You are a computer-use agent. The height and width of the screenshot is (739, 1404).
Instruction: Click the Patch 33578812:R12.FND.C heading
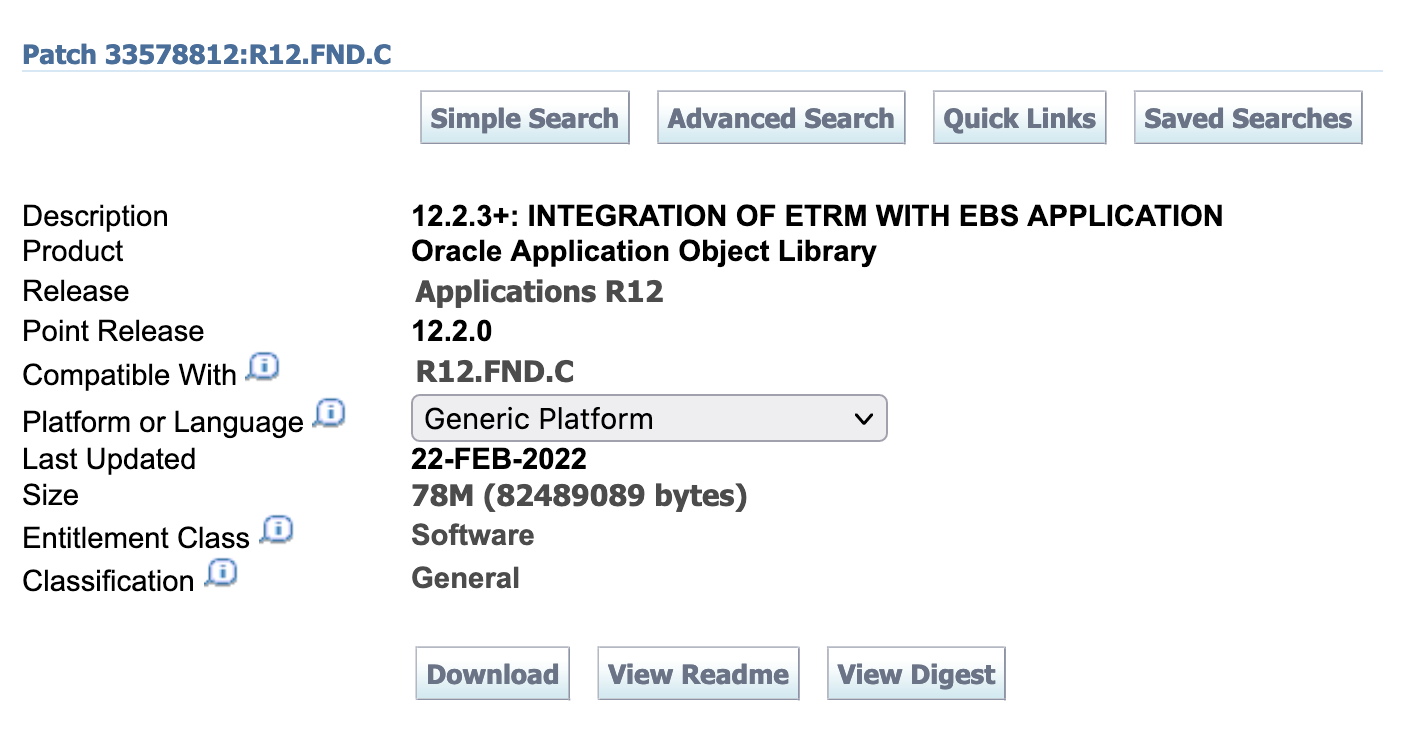[x=206, y=54]
